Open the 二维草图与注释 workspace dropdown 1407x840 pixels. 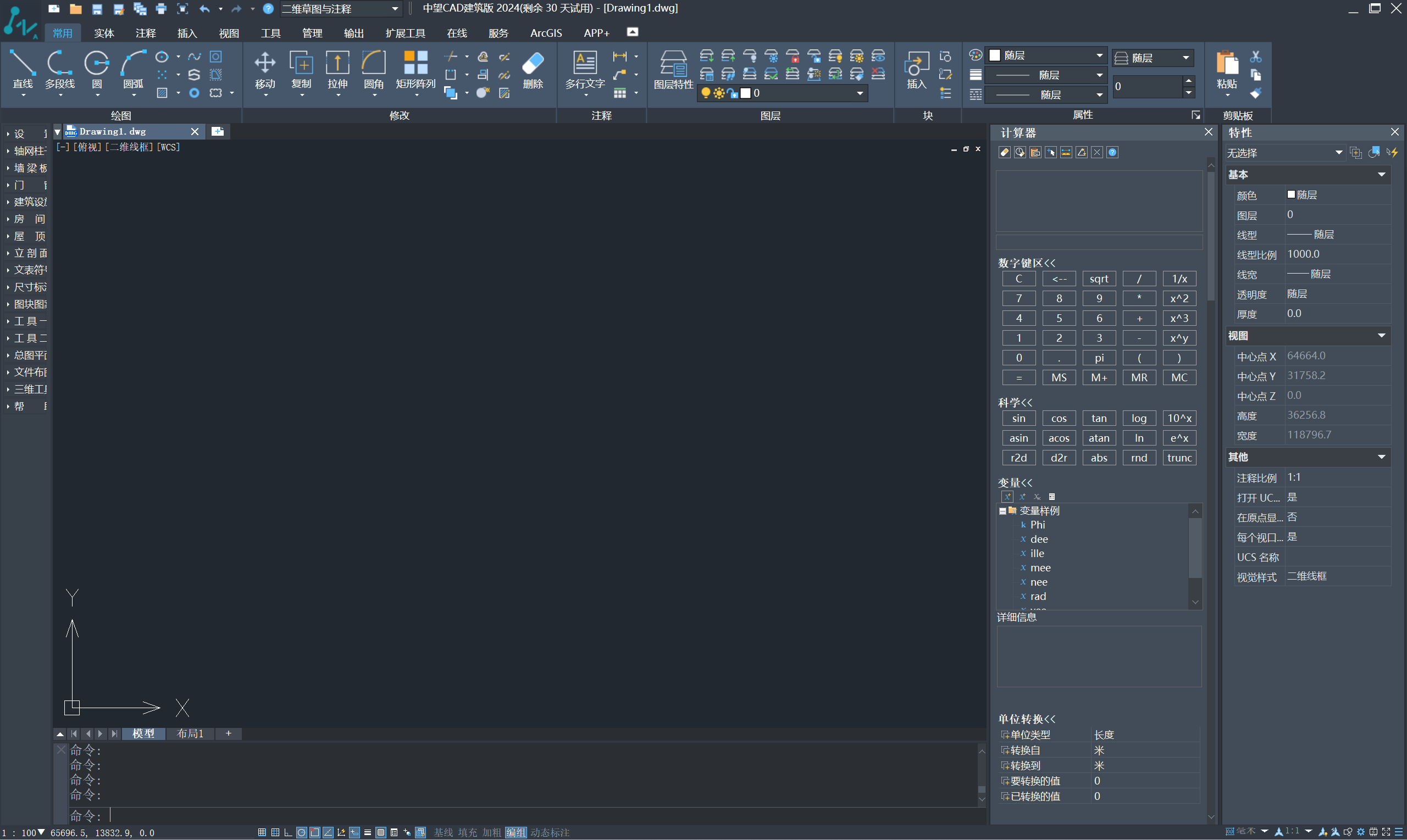tap(341, 8)
